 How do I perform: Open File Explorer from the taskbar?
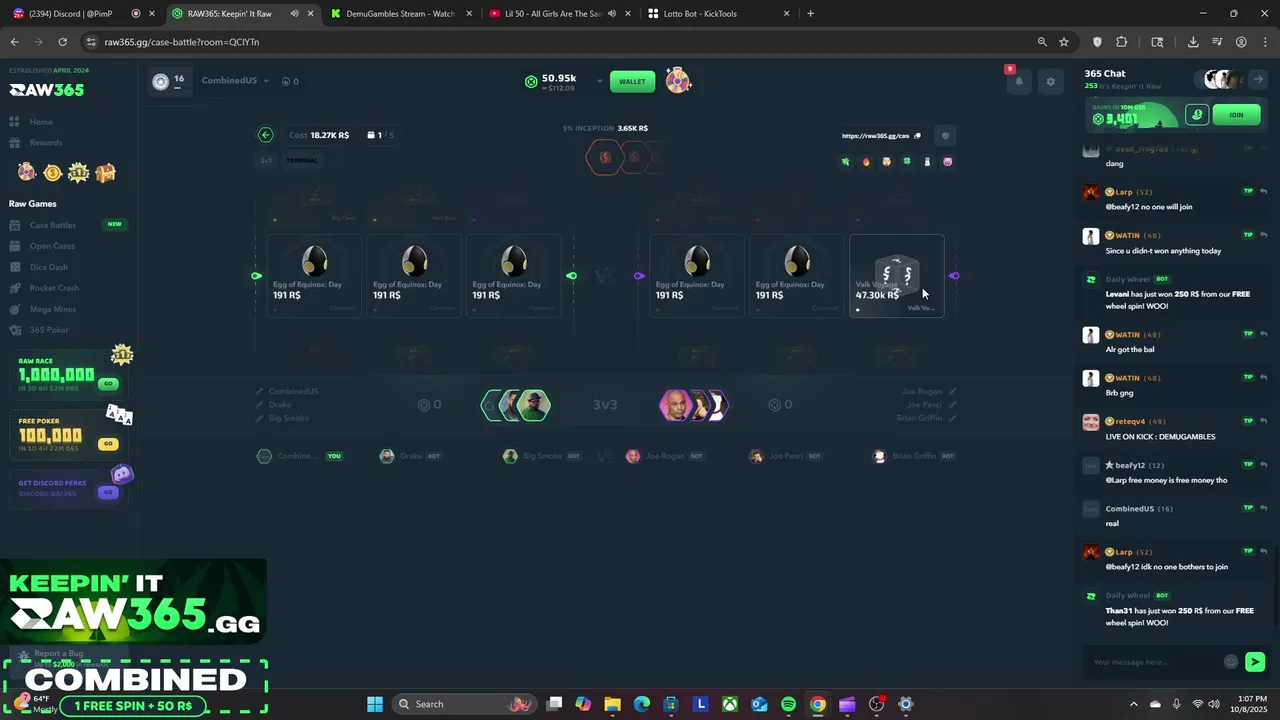pyautogui.click(x=612, y=704)
